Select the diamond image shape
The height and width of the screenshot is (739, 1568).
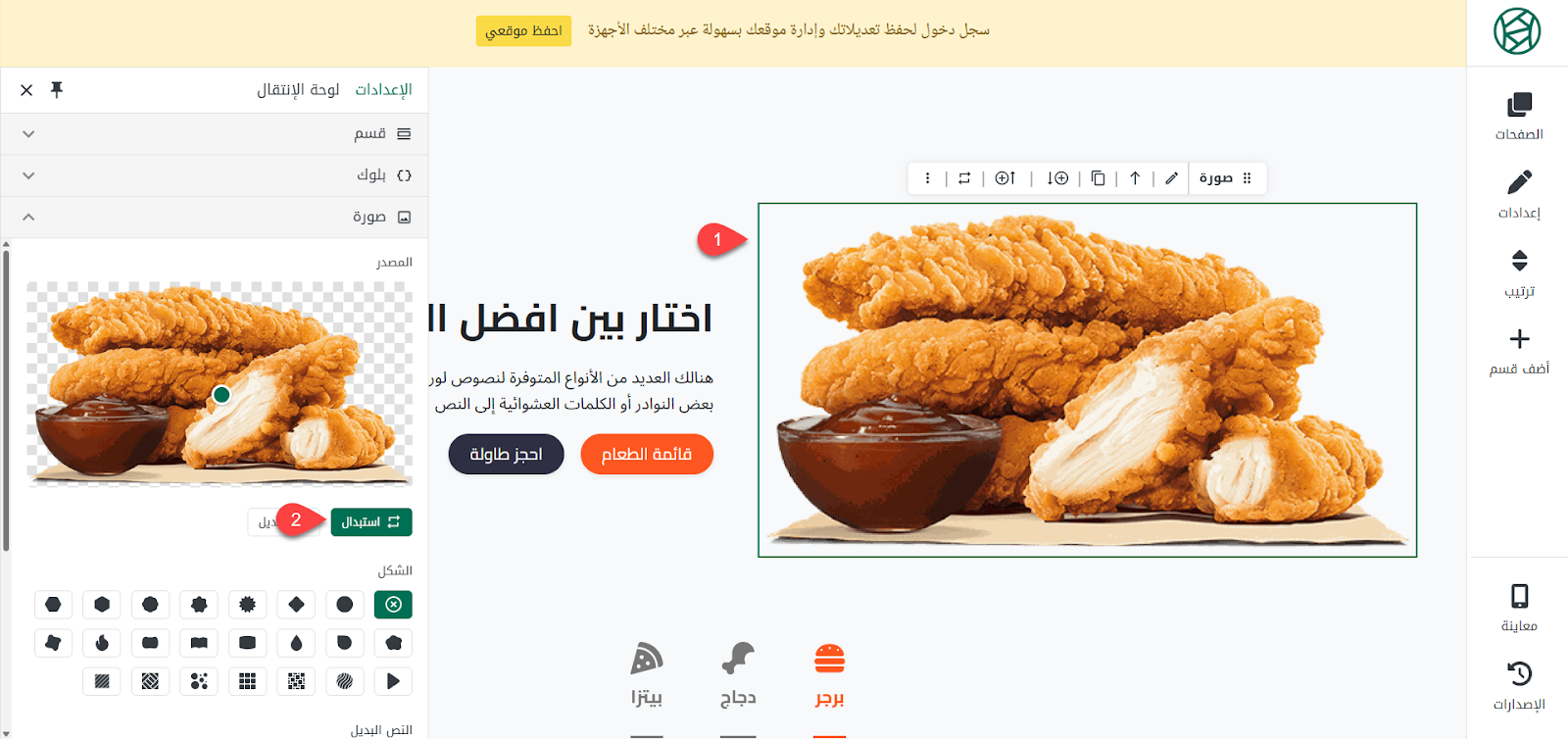click(296, 605)
